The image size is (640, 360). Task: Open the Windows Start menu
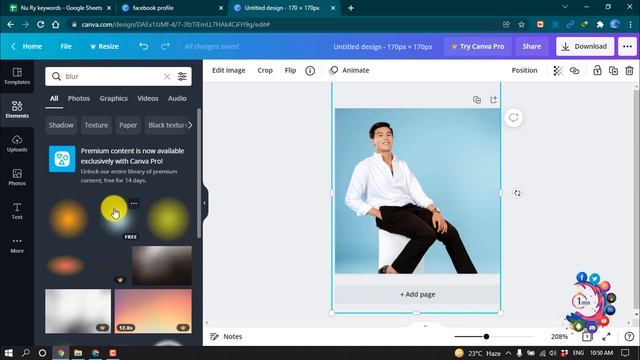pyautogui.click(x=8, y=353)
